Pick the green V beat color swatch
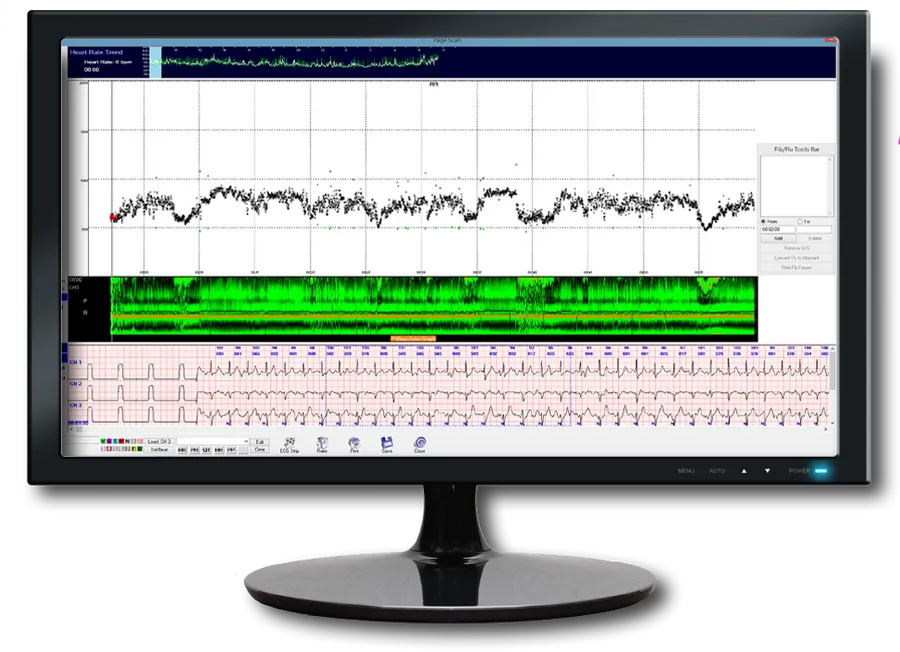Viewport: 900px width, 652px height. 103,441
